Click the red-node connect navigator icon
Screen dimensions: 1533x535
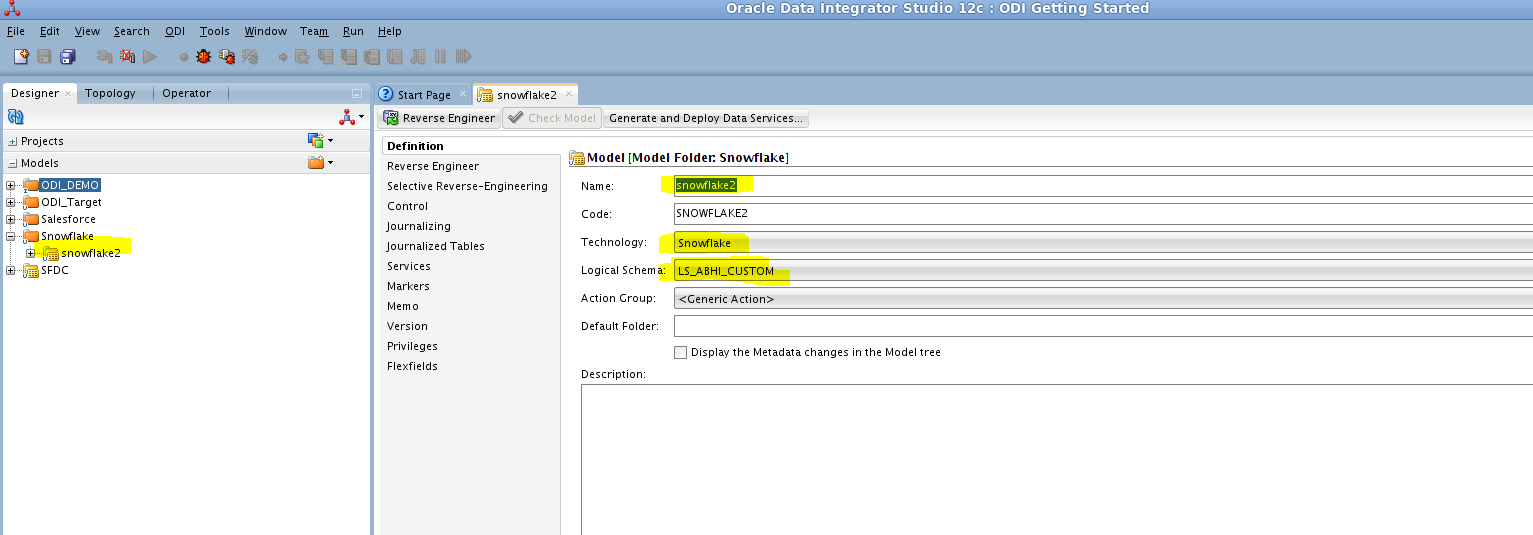(x=347, y=118)
